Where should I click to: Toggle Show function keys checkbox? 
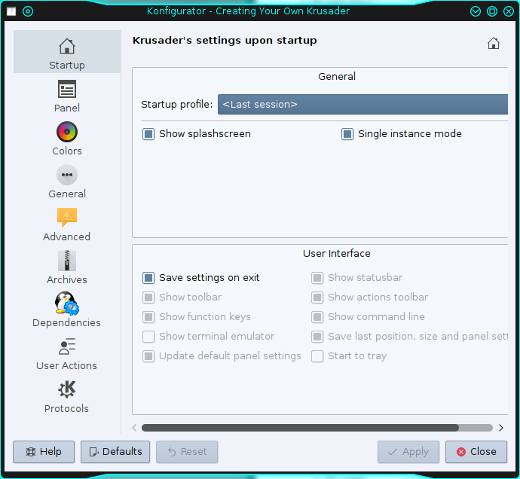[148, 317]
